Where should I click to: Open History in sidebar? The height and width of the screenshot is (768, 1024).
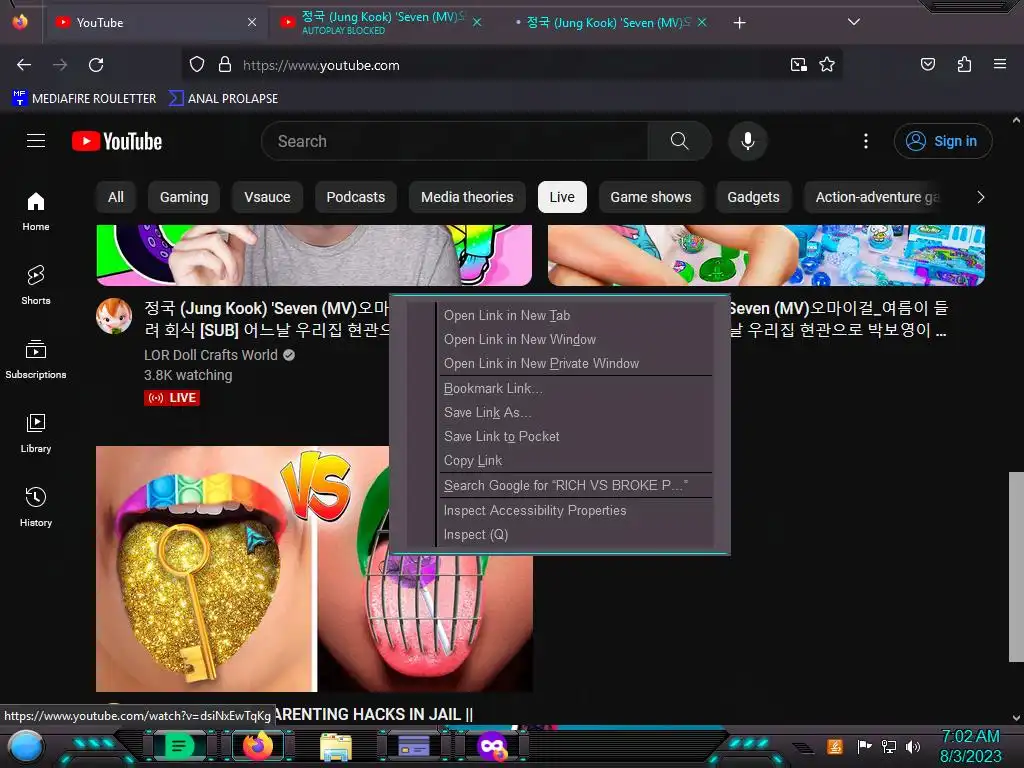[x=36, y=507]
